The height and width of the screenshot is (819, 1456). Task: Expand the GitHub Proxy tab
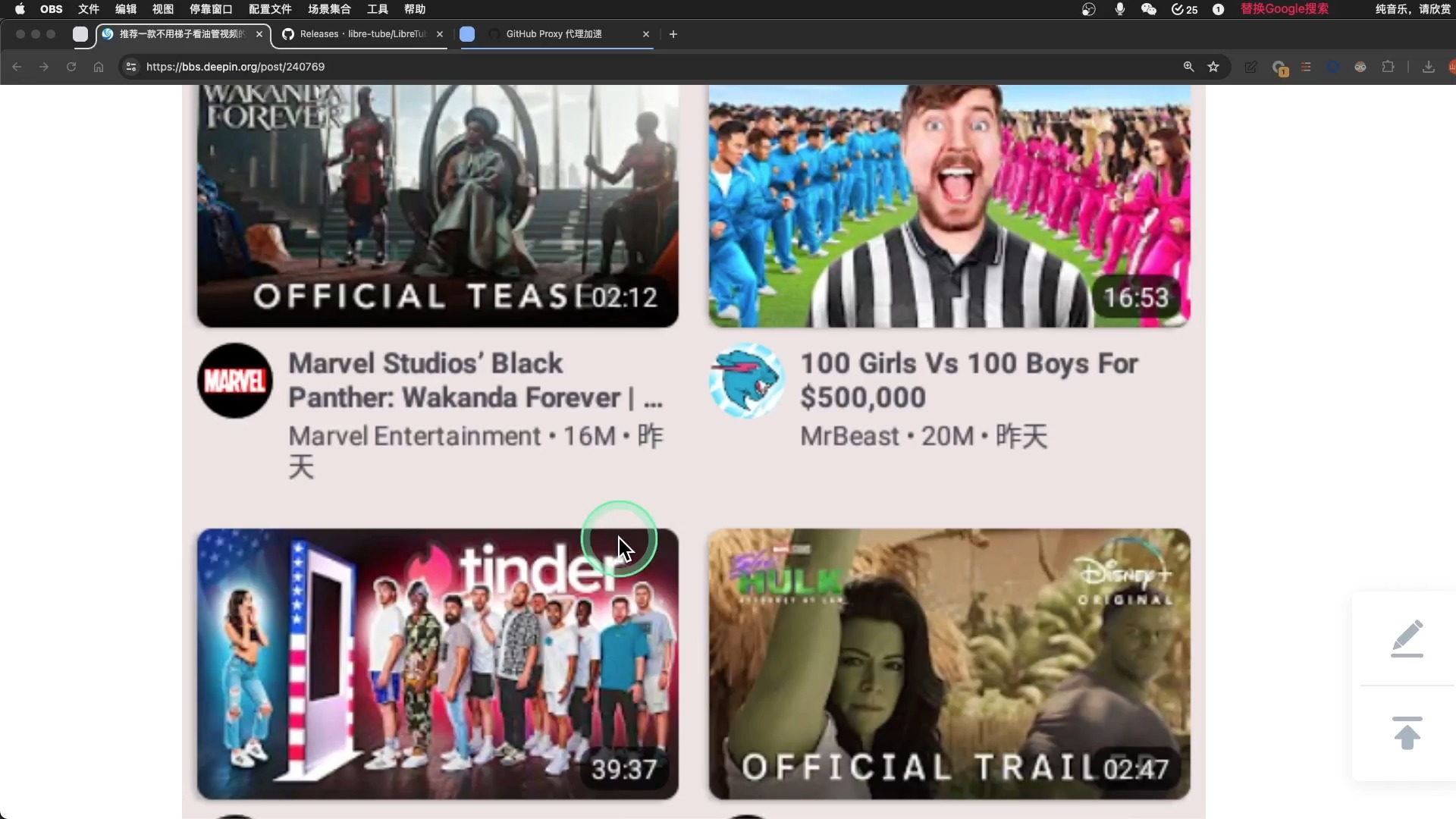click(555, 34)
